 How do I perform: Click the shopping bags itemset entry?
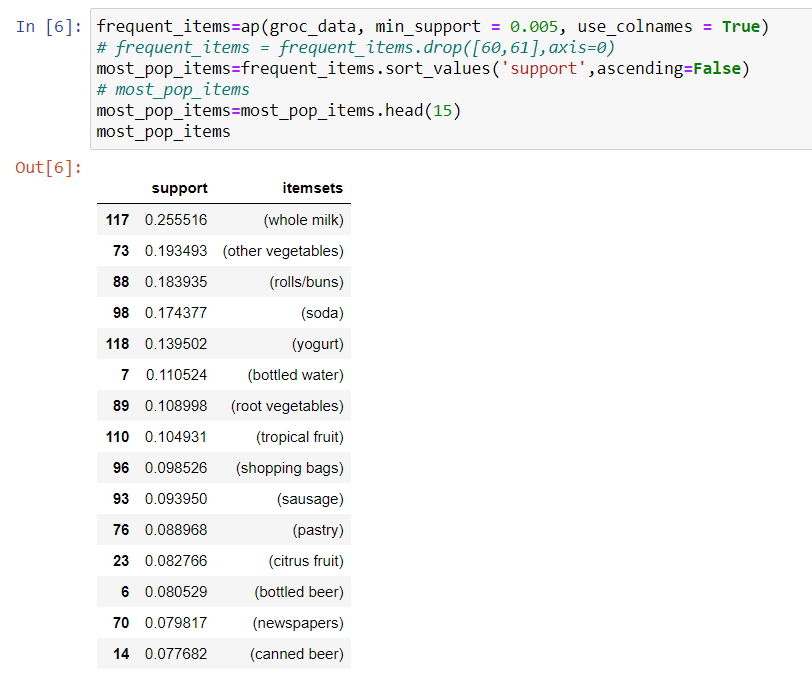point(289,467)
